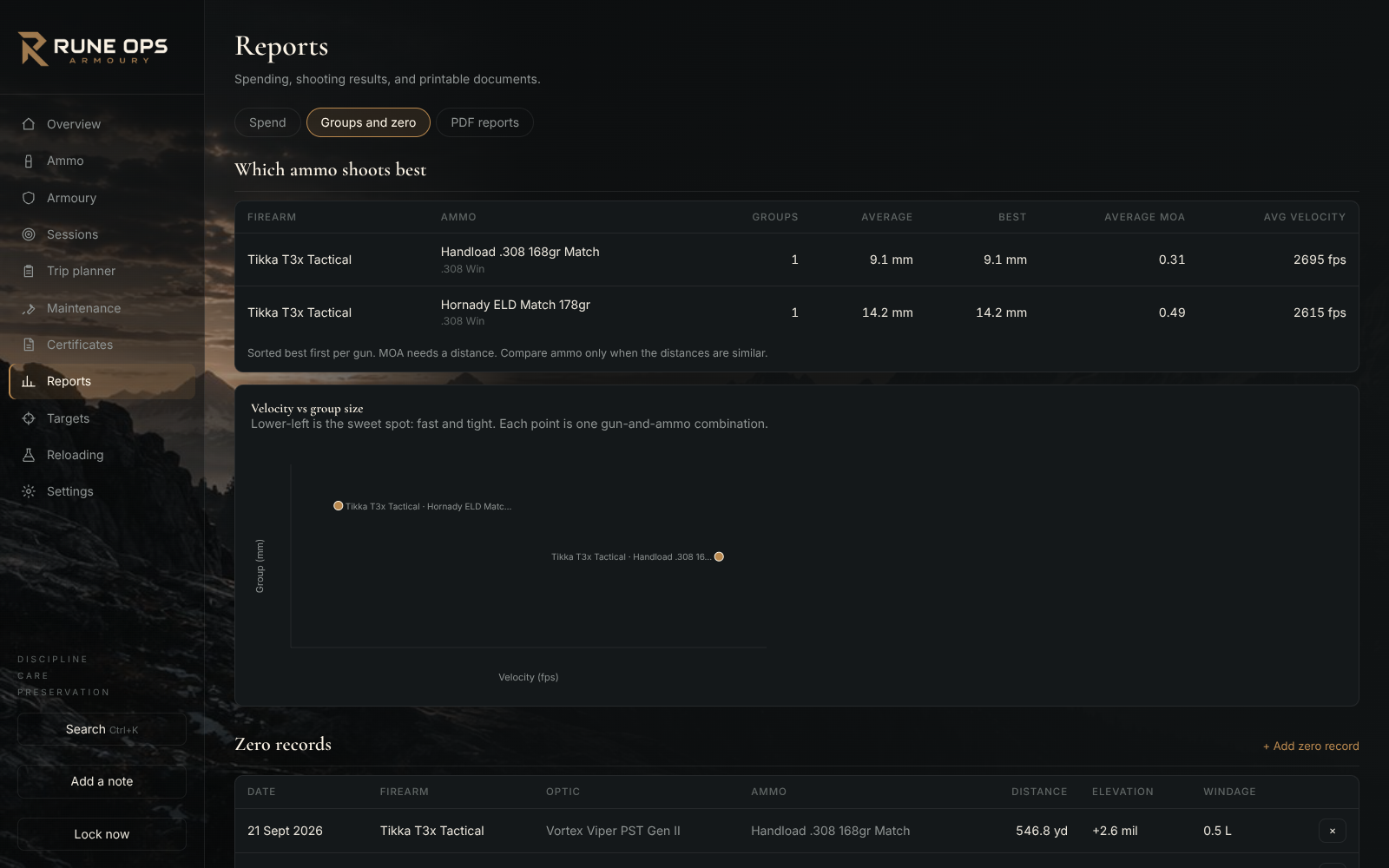
Task: Open the Maintenance tools icon
Action: pyautogui.click(x=29, y=308)
